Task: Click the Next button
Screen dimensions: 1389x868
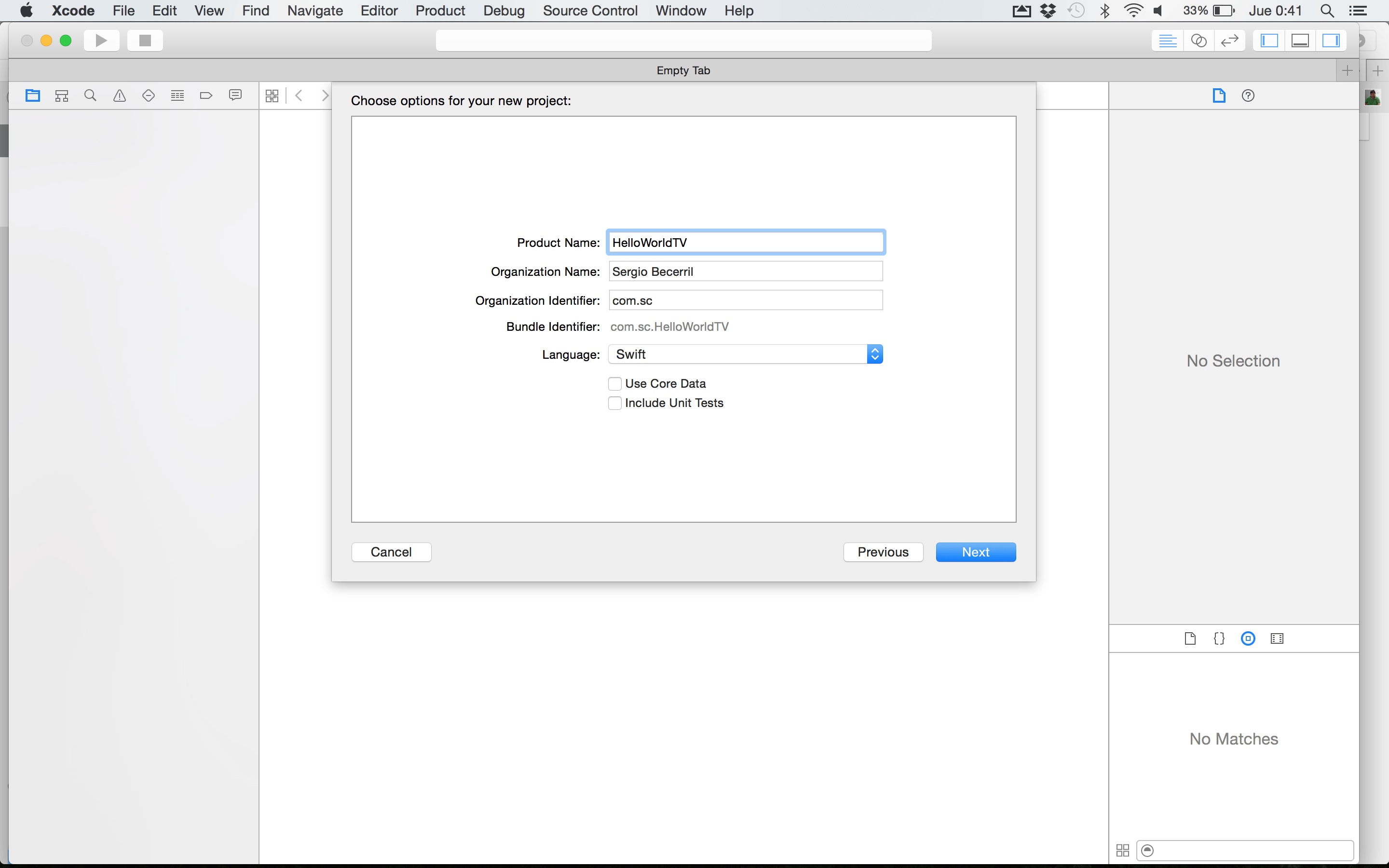Action: (x=975, y=552)
